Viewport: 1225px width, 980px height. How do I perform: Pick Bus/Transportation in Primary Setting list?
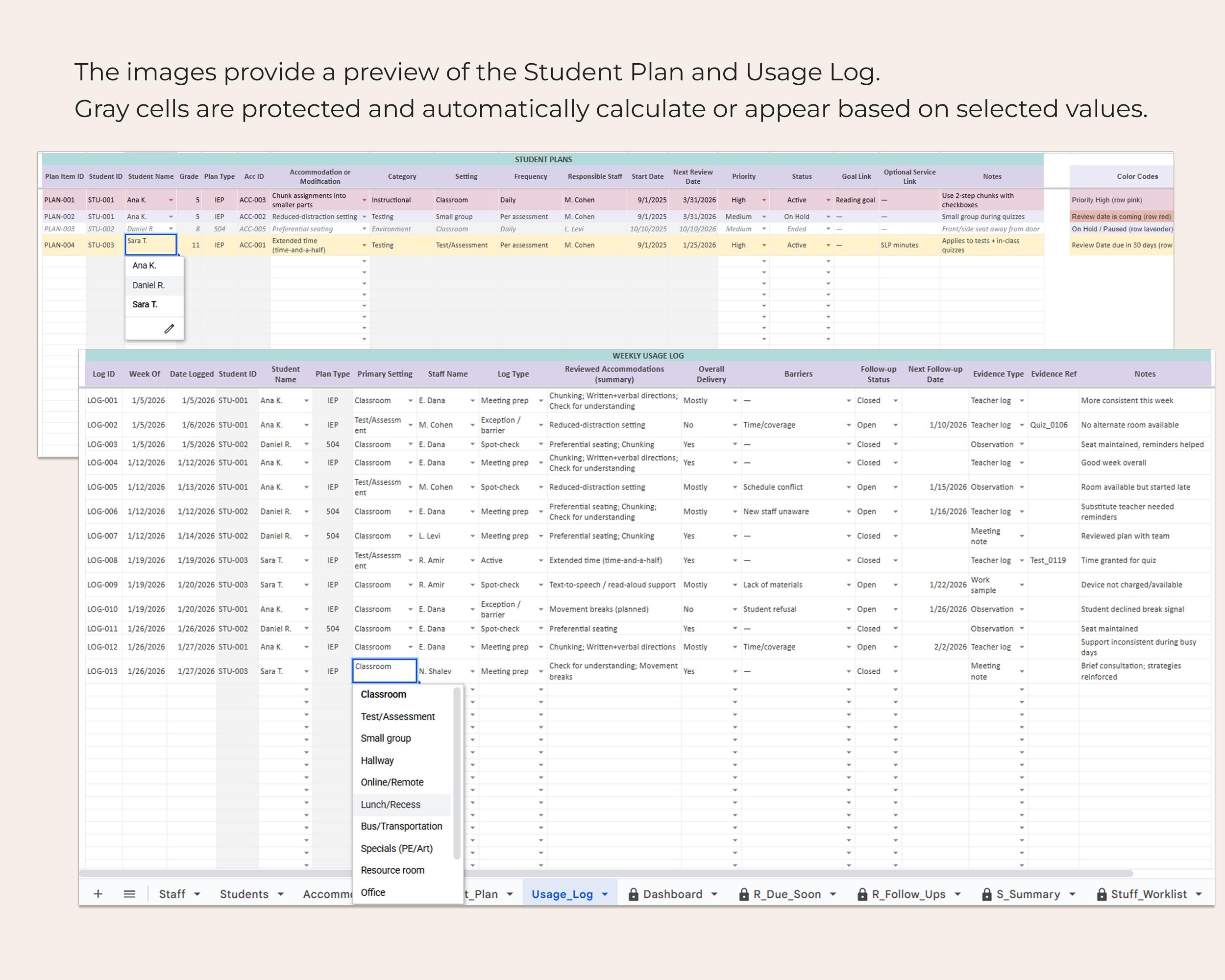[x=402, y=826]
